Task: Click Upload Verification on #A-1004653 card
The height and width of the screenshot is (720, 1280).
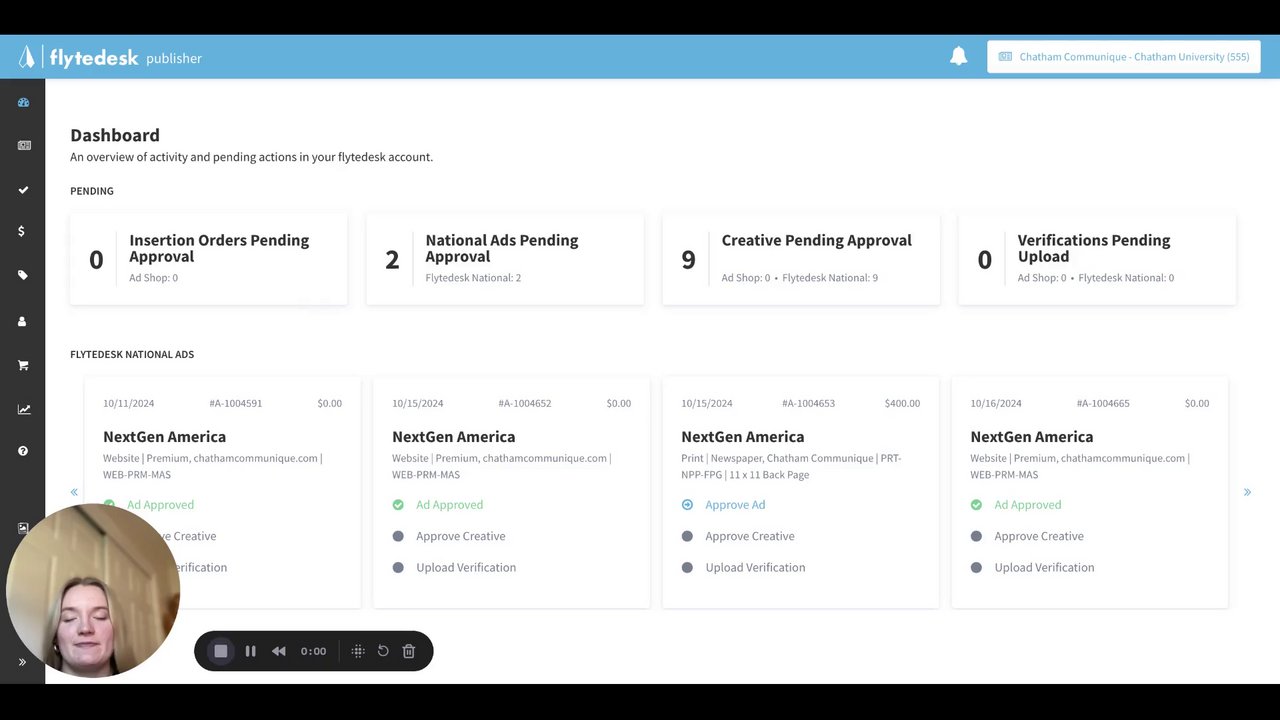Action: coord(755,567)
